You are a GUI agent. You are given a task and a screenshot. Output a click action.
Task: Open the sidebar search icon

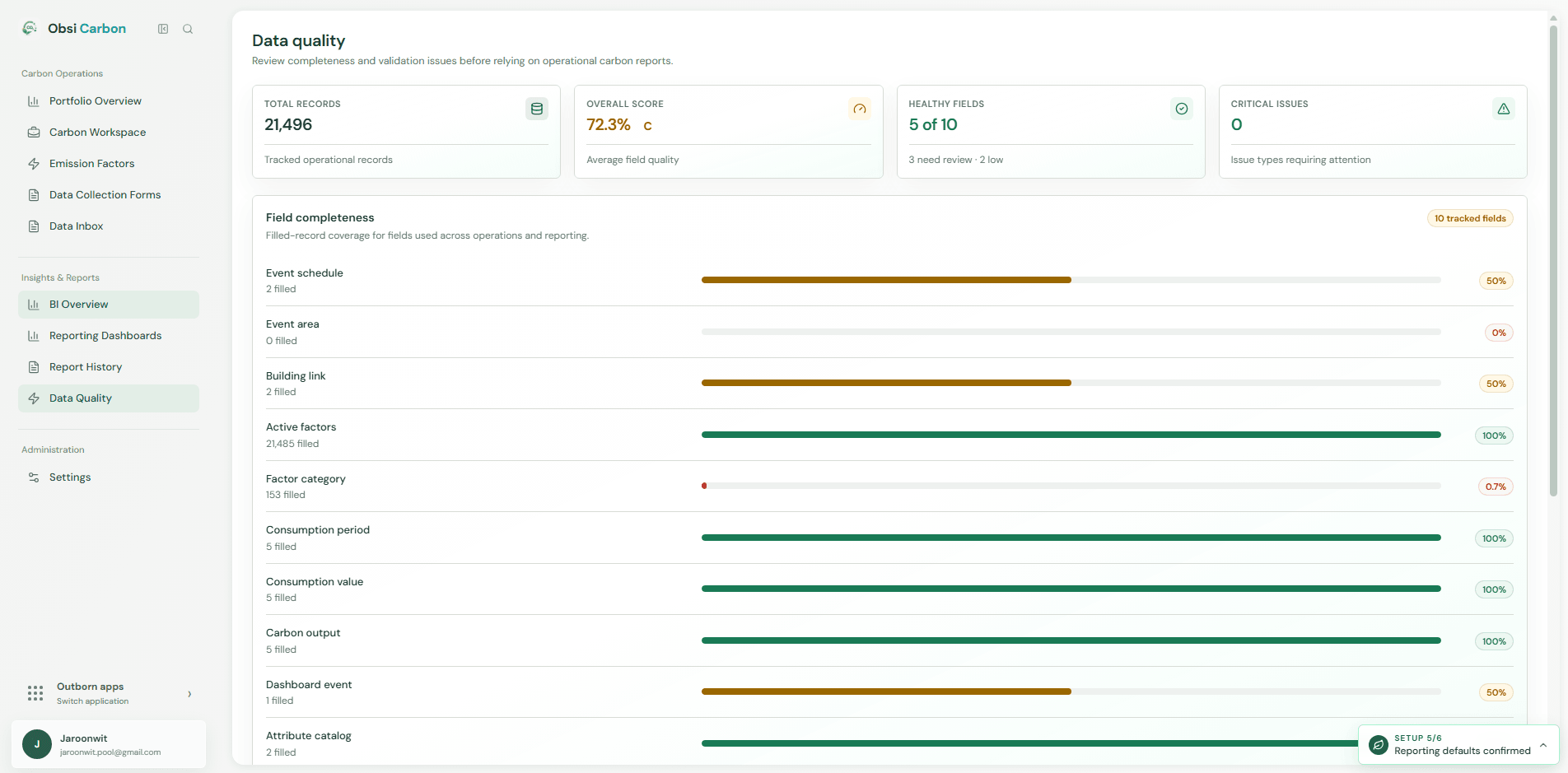coord(188,29)
